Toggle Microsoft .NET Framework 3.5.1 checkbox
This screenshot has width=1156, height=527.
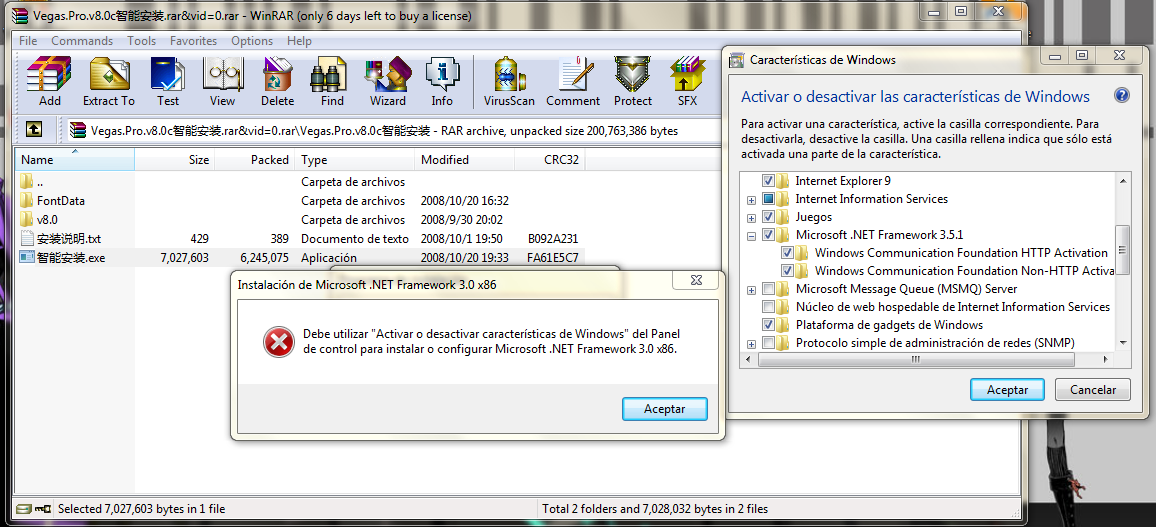[768, 235]
